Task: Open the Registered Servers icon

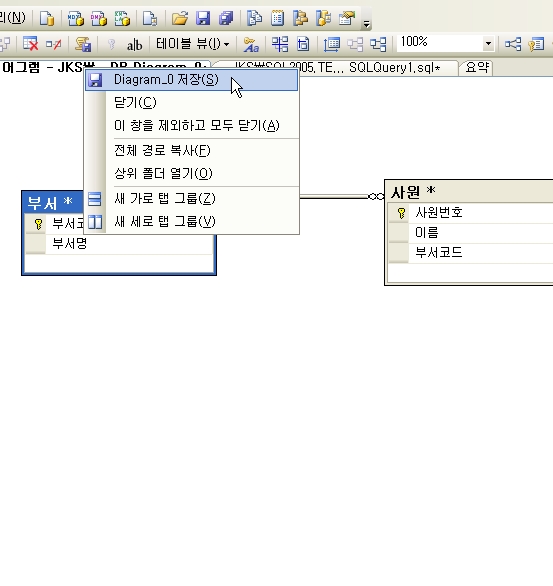Action: (254, 18)
